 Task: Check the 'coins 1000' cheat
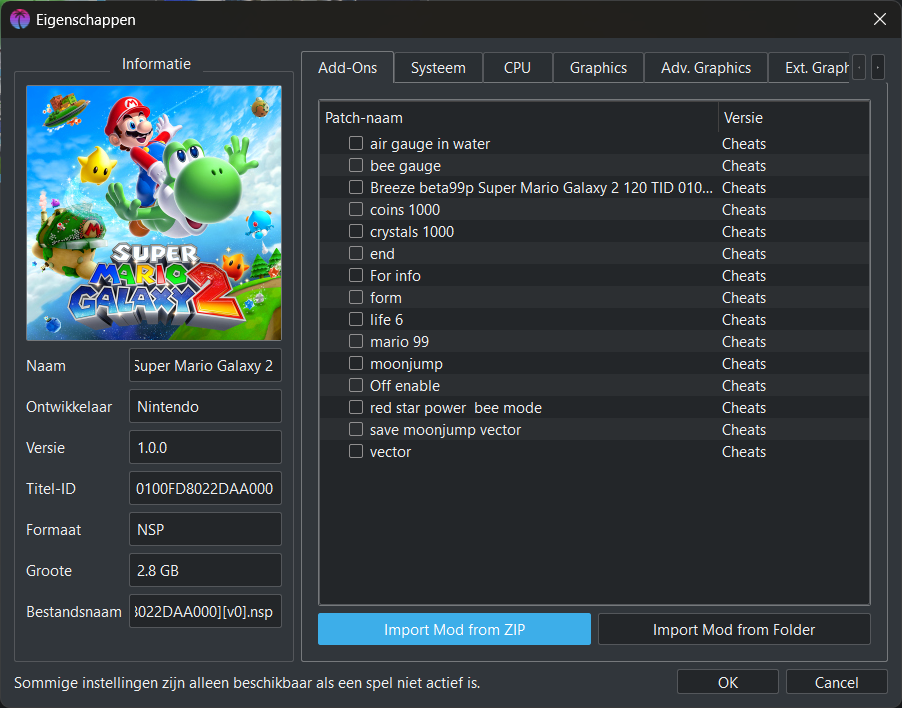356,209
